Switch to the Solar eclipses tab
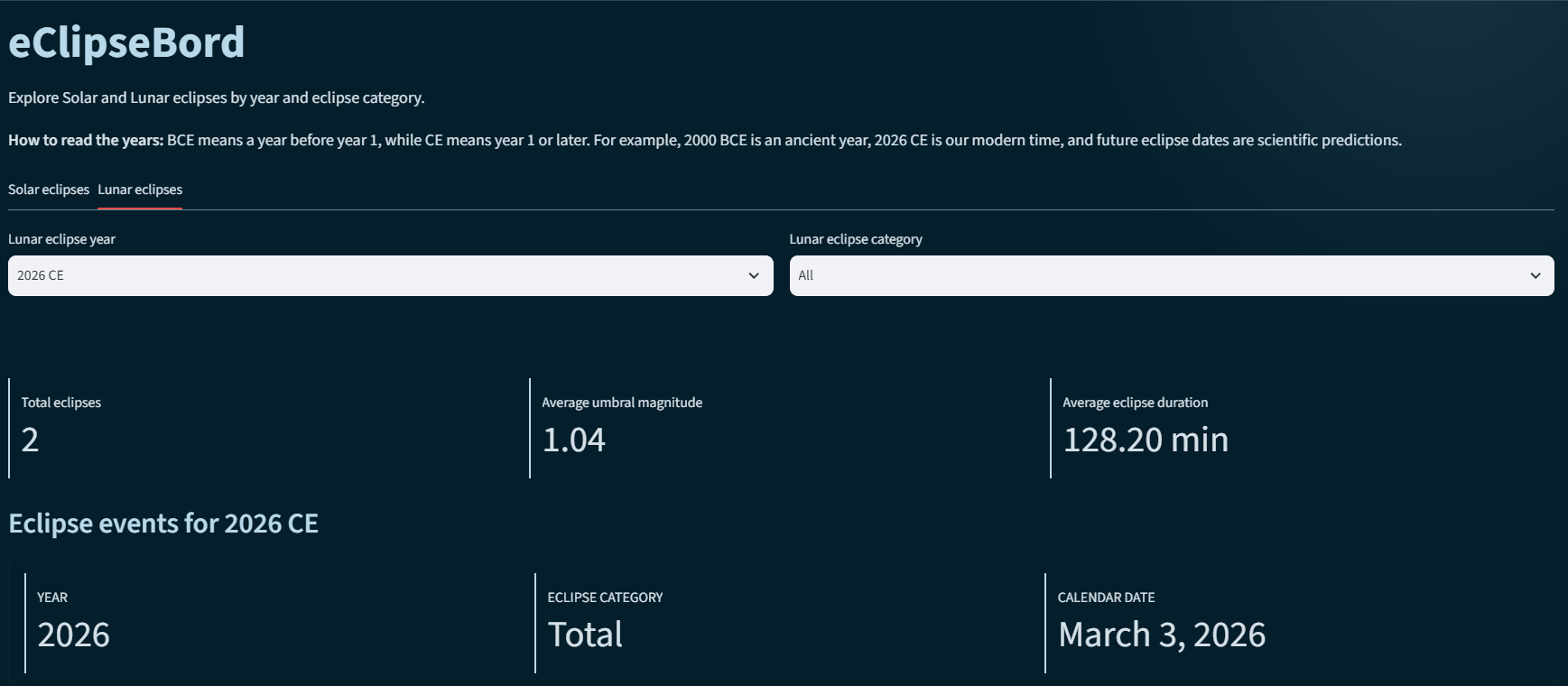The image size is (1568, 686). pyautogui.click(x=49, y=190)
